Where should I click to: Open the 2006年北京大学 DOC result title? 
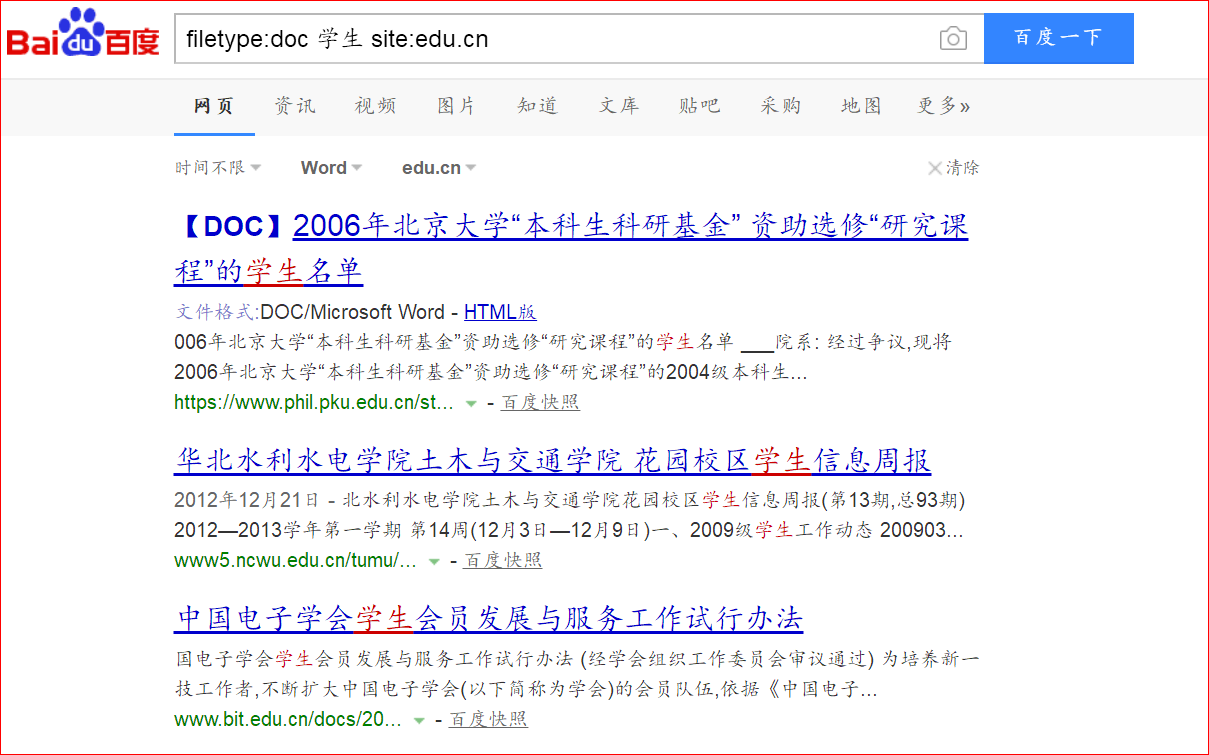pos(571,248)
